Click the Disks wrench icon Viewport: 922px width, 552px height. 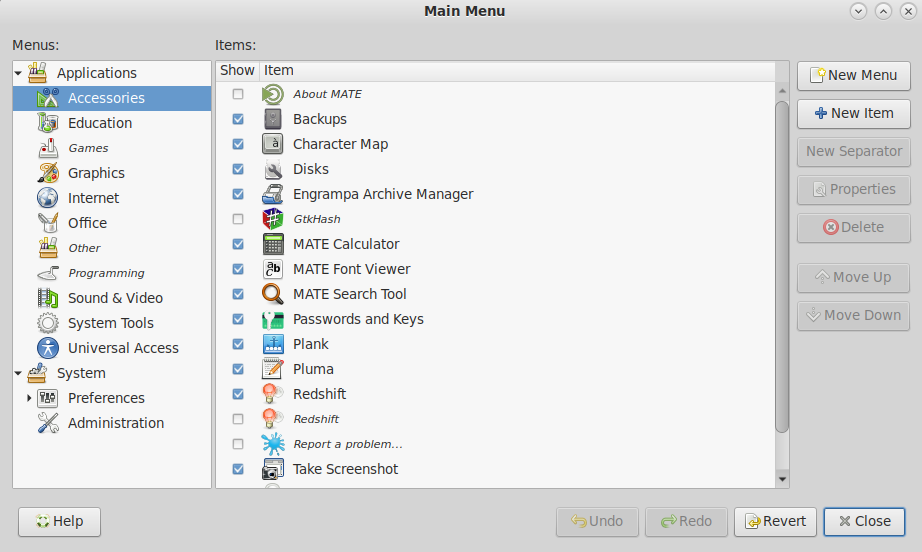point(273,169)
